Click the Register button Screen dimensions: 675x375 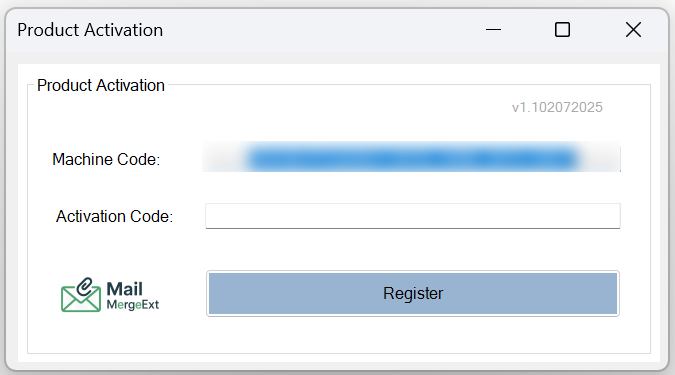click(413, 294)
